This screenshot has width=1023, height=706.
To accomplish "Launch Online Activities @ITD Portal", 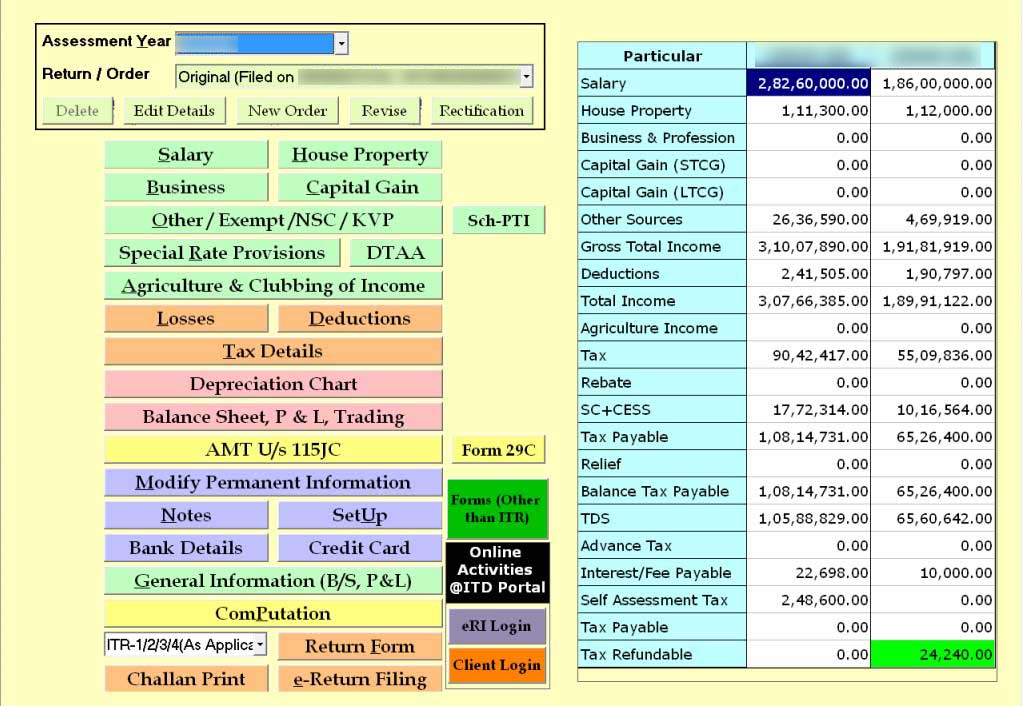I will point(496,570).
